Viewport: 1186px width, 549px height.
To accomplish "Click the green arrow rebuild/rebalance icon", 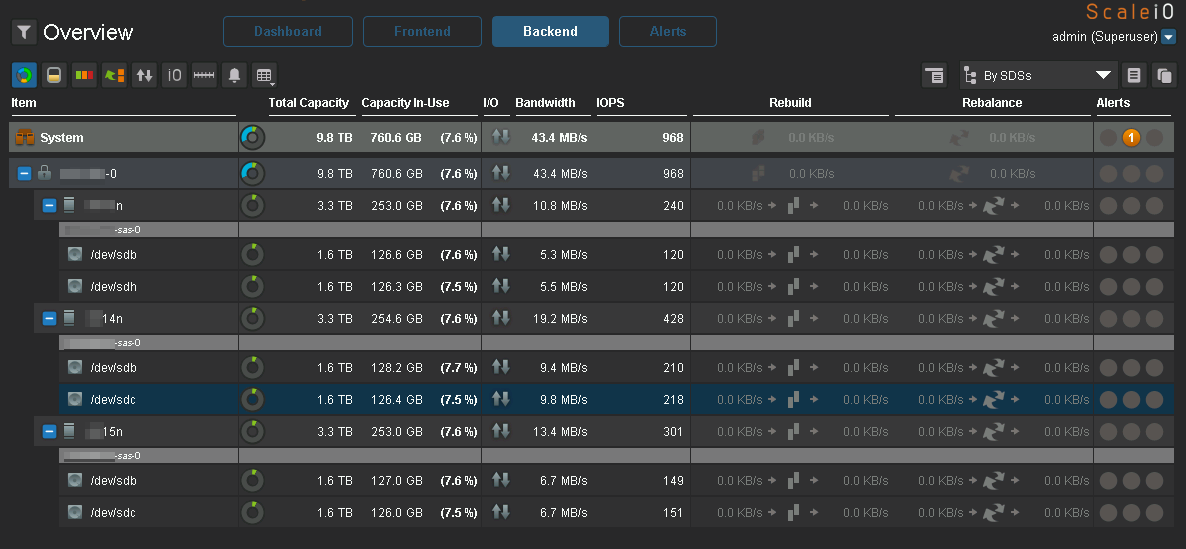I will [x=115, y=75].
